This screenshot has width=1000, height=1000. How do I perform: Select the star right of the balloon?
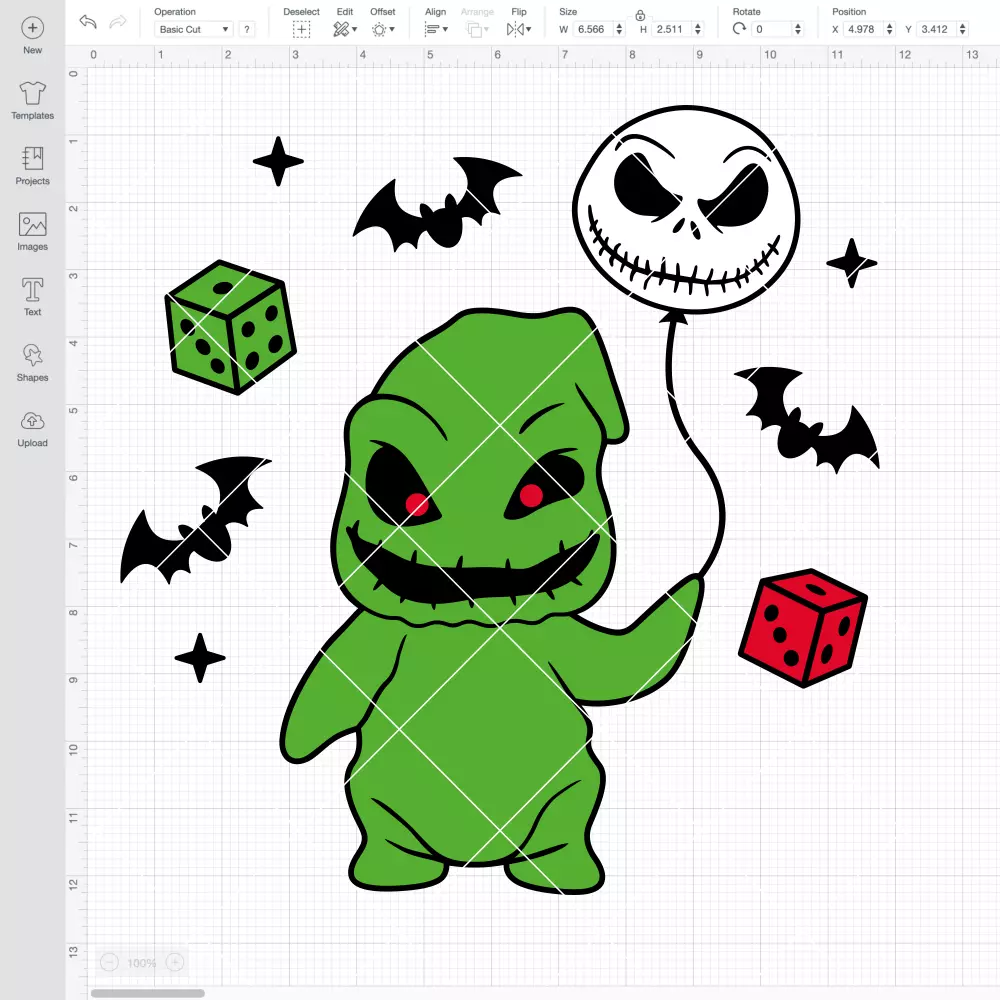coord(851,263)
